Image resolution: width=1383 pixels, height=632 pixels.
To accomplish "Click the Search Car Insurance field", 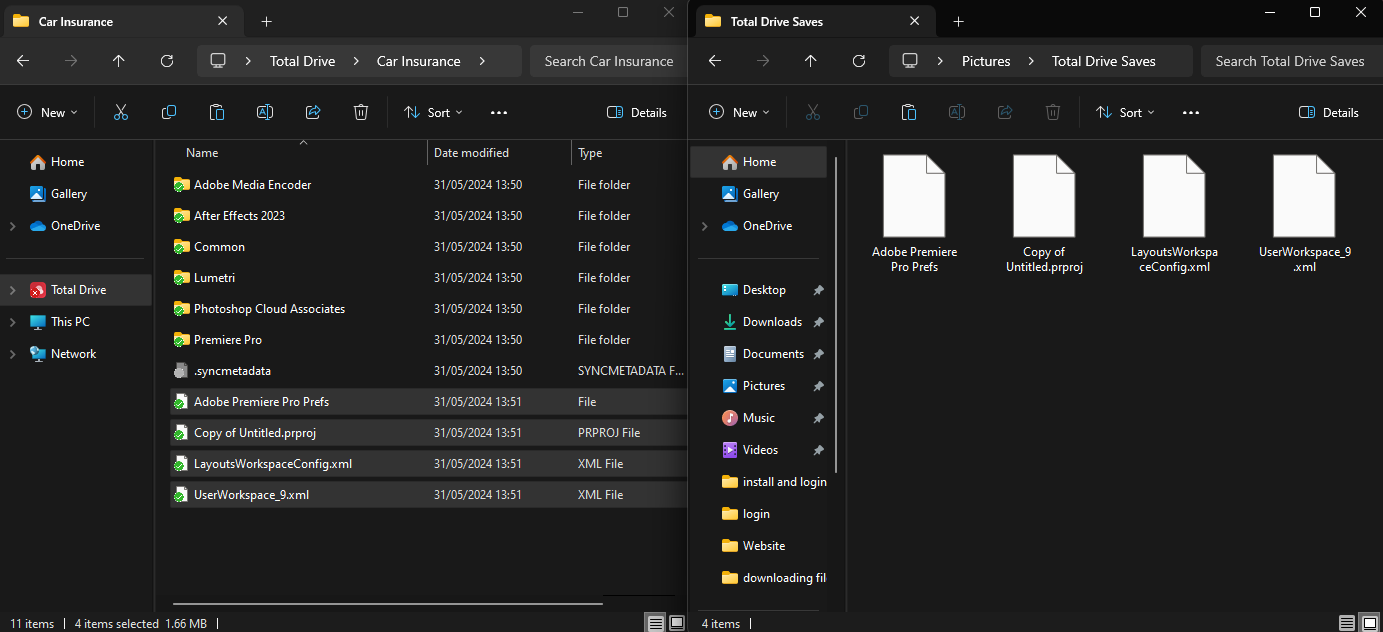I will [608, 61].
